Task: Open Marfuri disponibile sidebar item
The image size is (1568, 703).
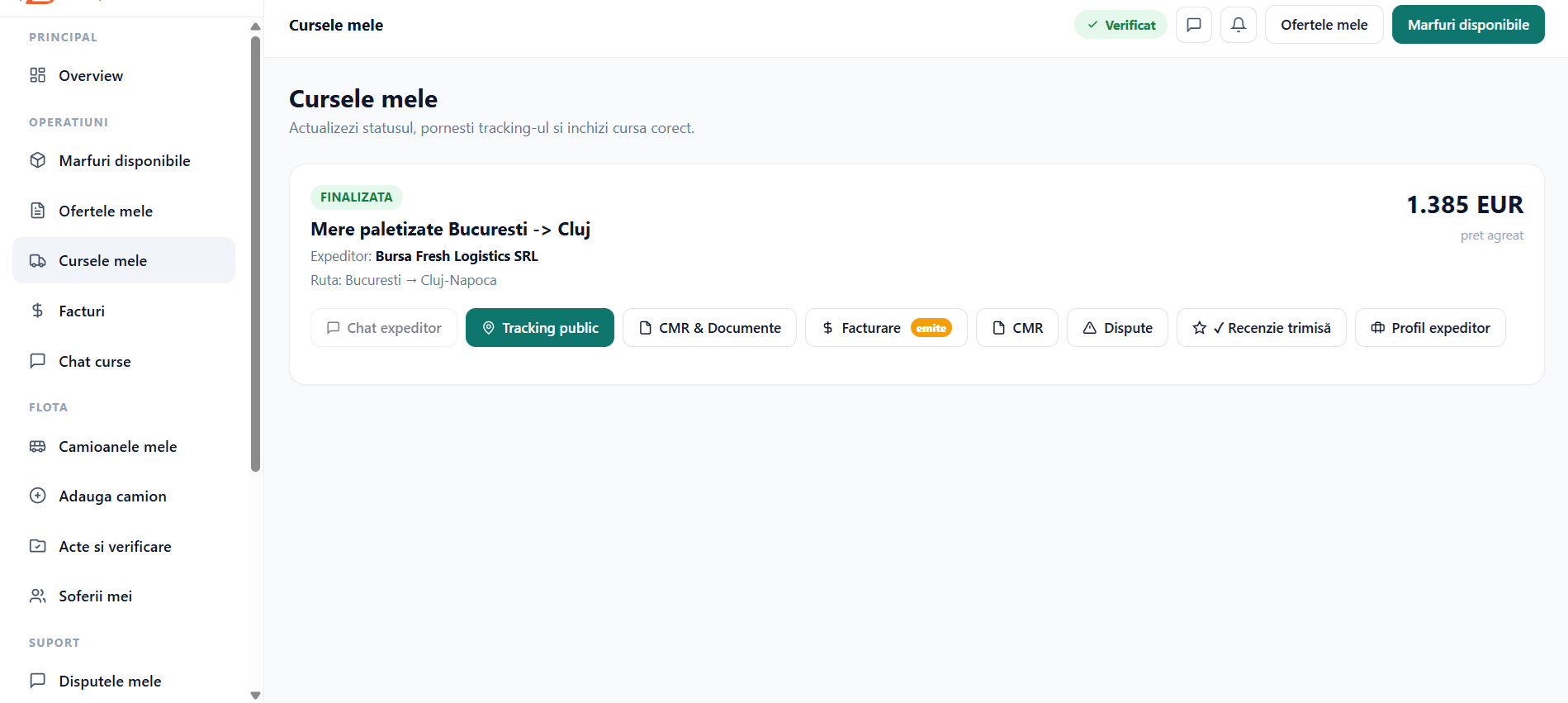Action: (124, 160)
